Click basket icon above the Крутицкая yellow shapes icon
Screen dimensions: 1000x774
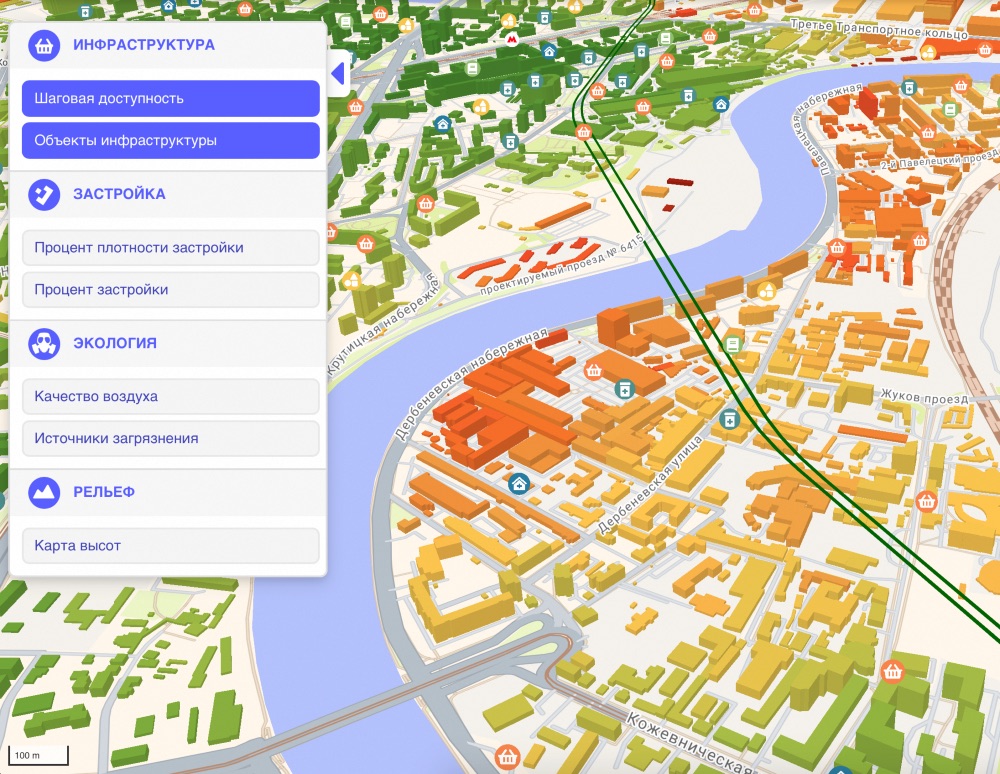(365, 244)
